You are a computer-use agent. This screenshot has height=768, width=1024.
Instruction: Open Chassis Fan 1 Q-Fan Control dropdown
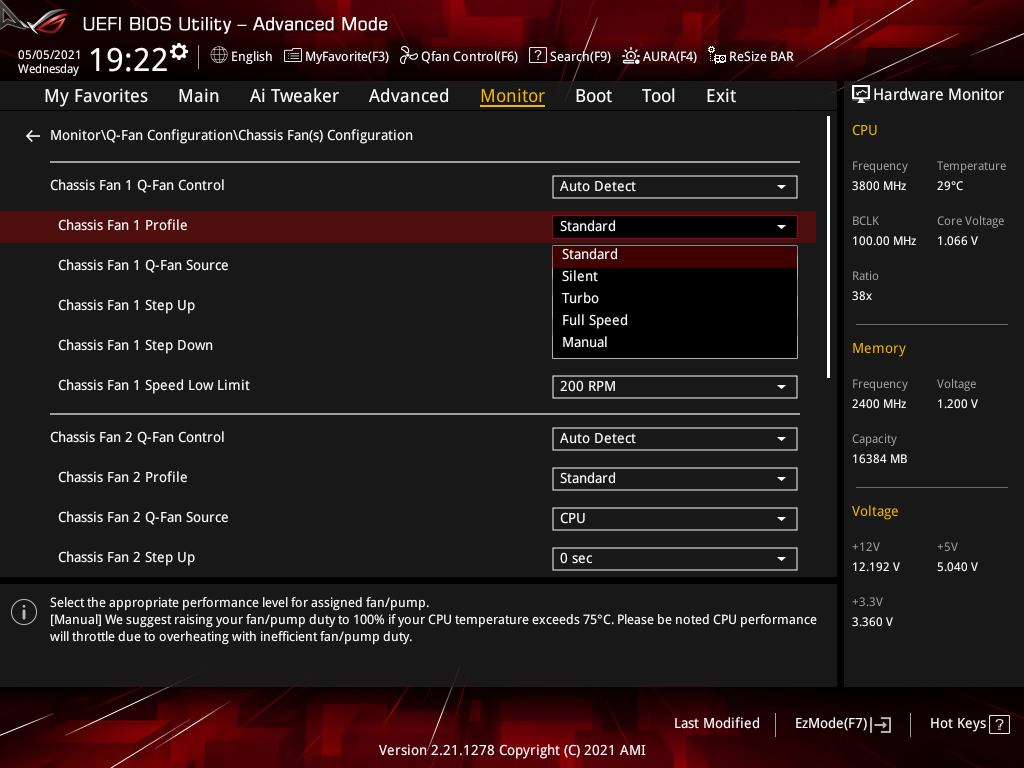click(x=675, y=187)
